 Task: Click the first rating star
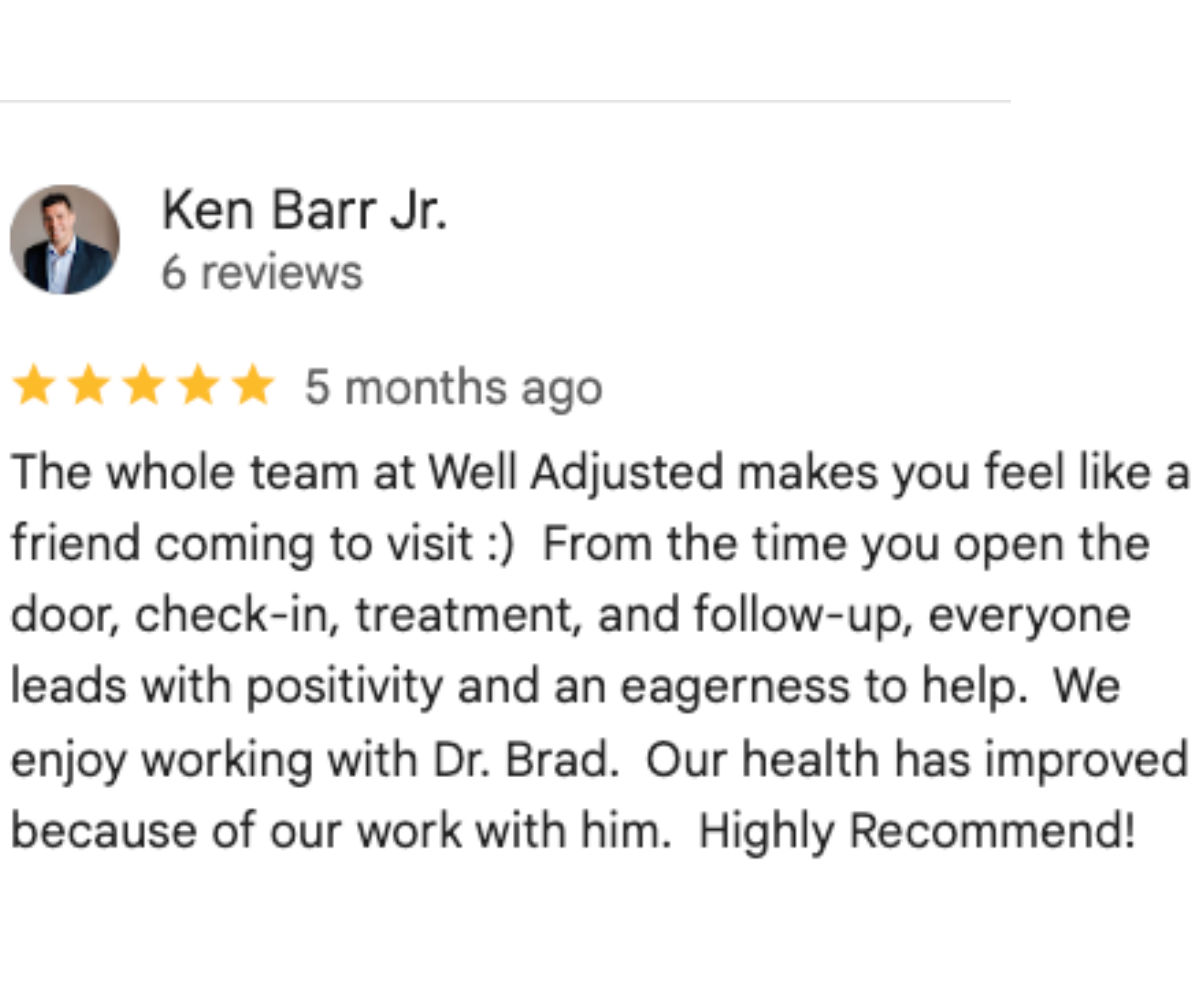click(x=34, y=386)
